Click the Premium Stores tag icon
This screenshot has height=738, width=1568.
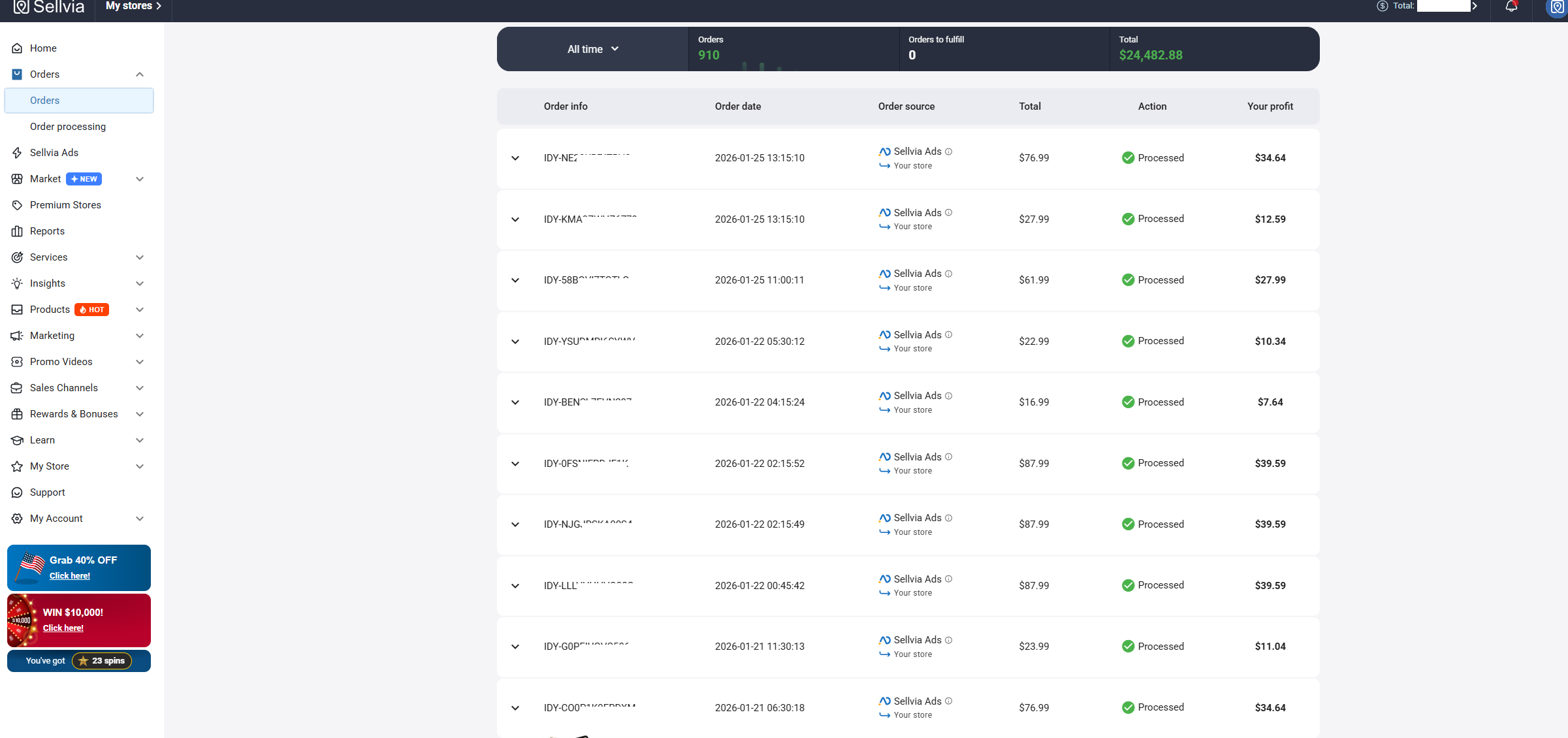(17, 205)
